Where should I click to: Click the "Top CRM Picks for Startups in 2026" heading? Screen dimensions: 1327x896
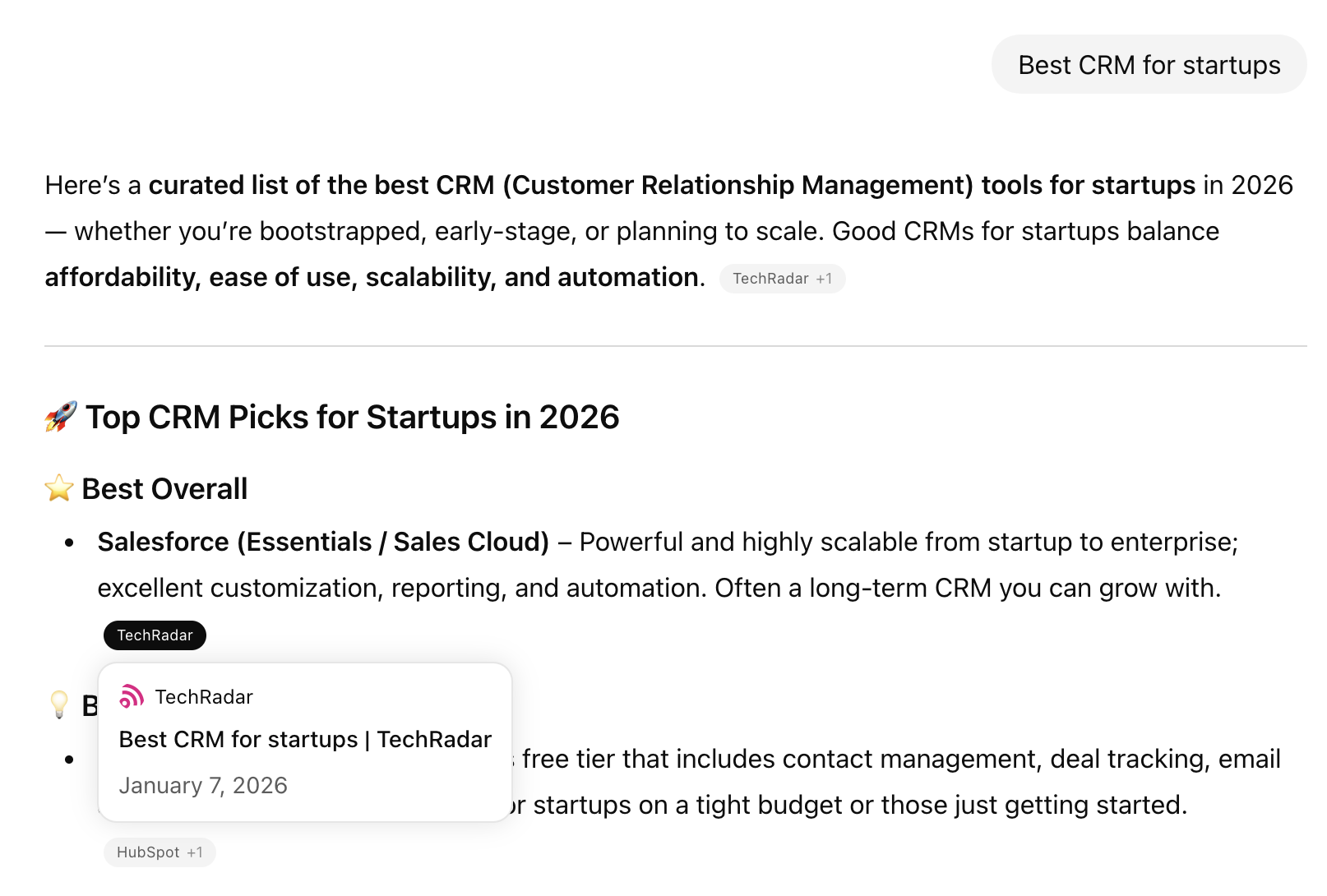point(352,418)
